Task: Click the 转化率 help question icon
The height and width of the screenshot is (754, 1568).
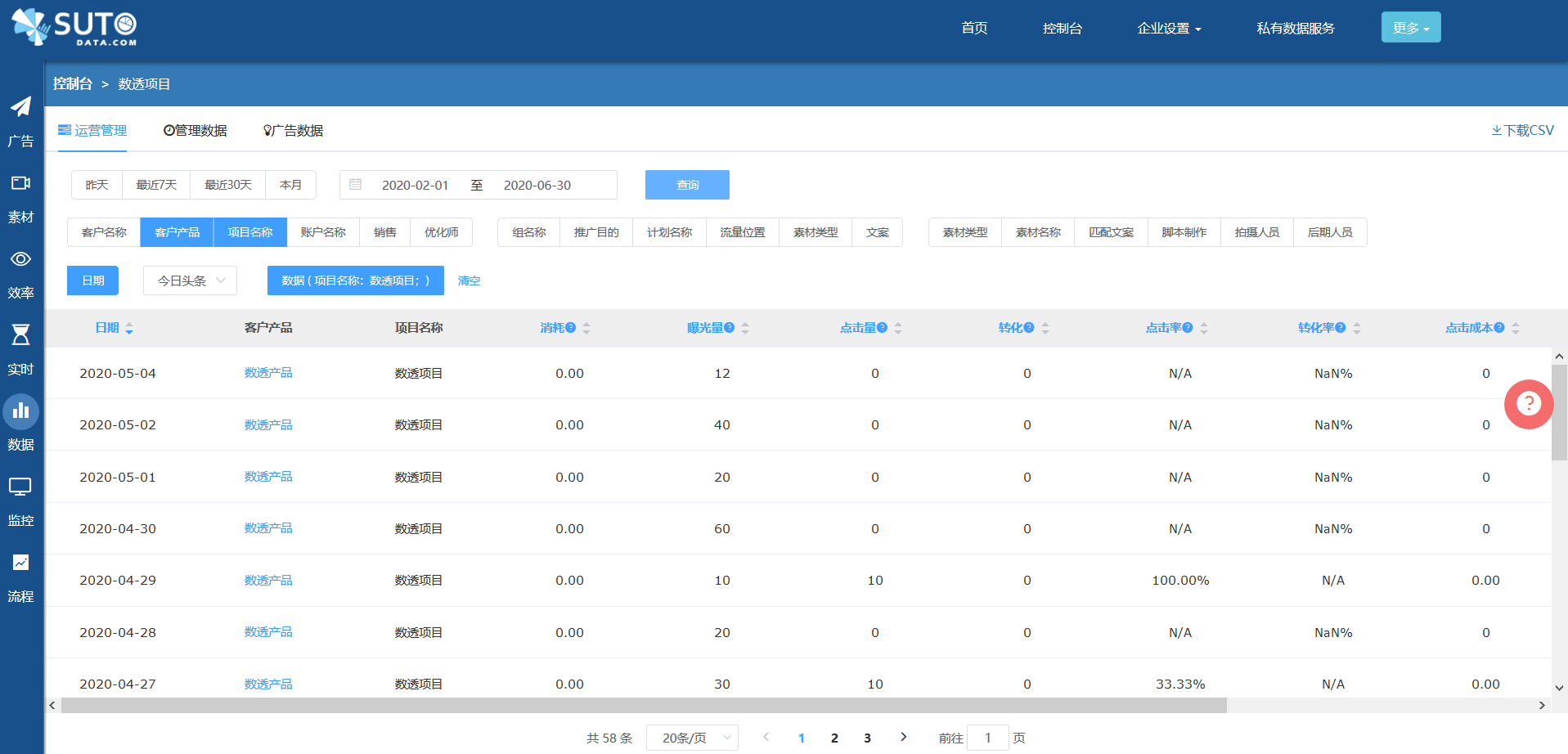Action: tap(1341, 328)
